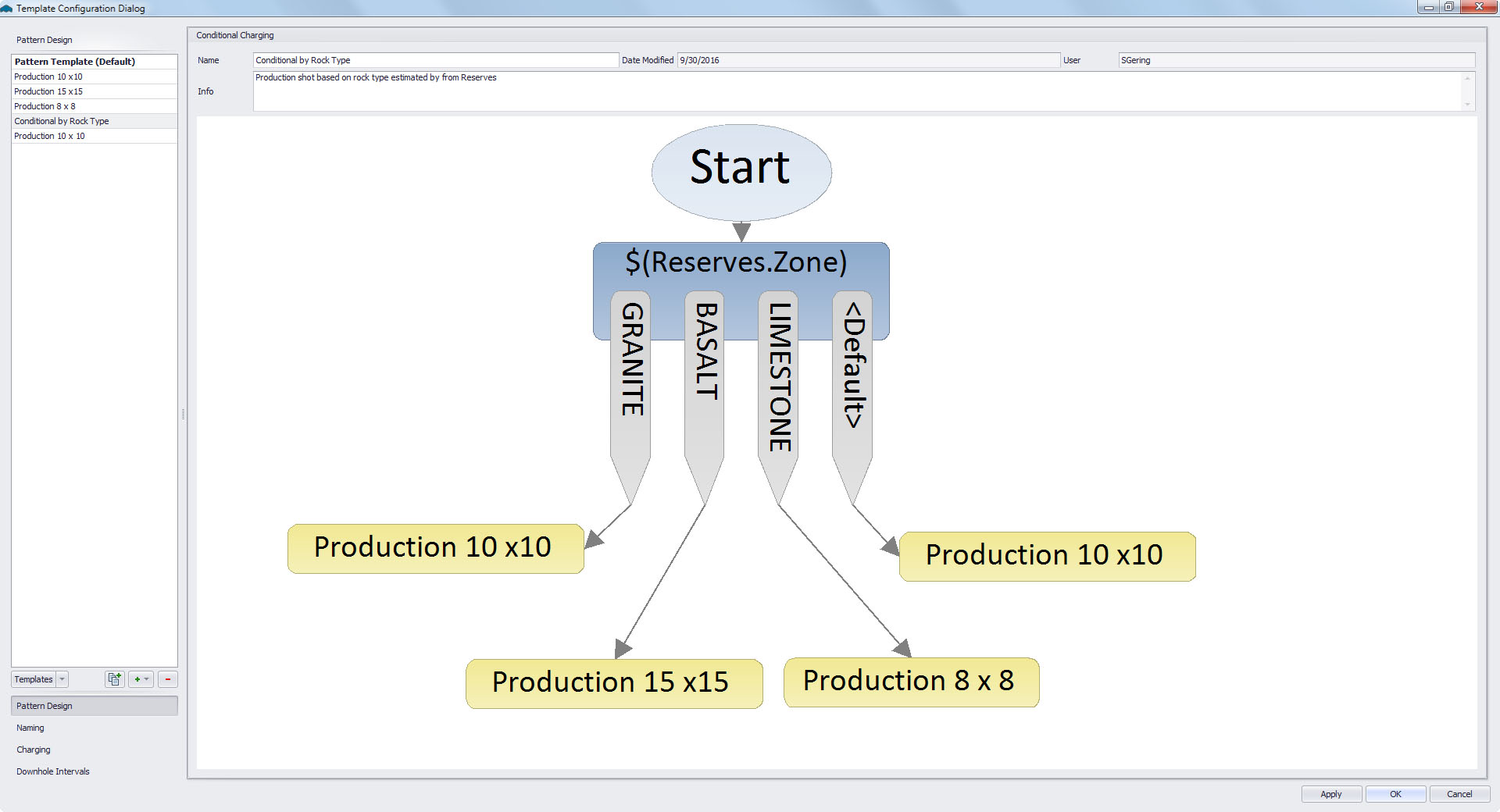
Task: Click the OK button
Action: [1395, 794]
